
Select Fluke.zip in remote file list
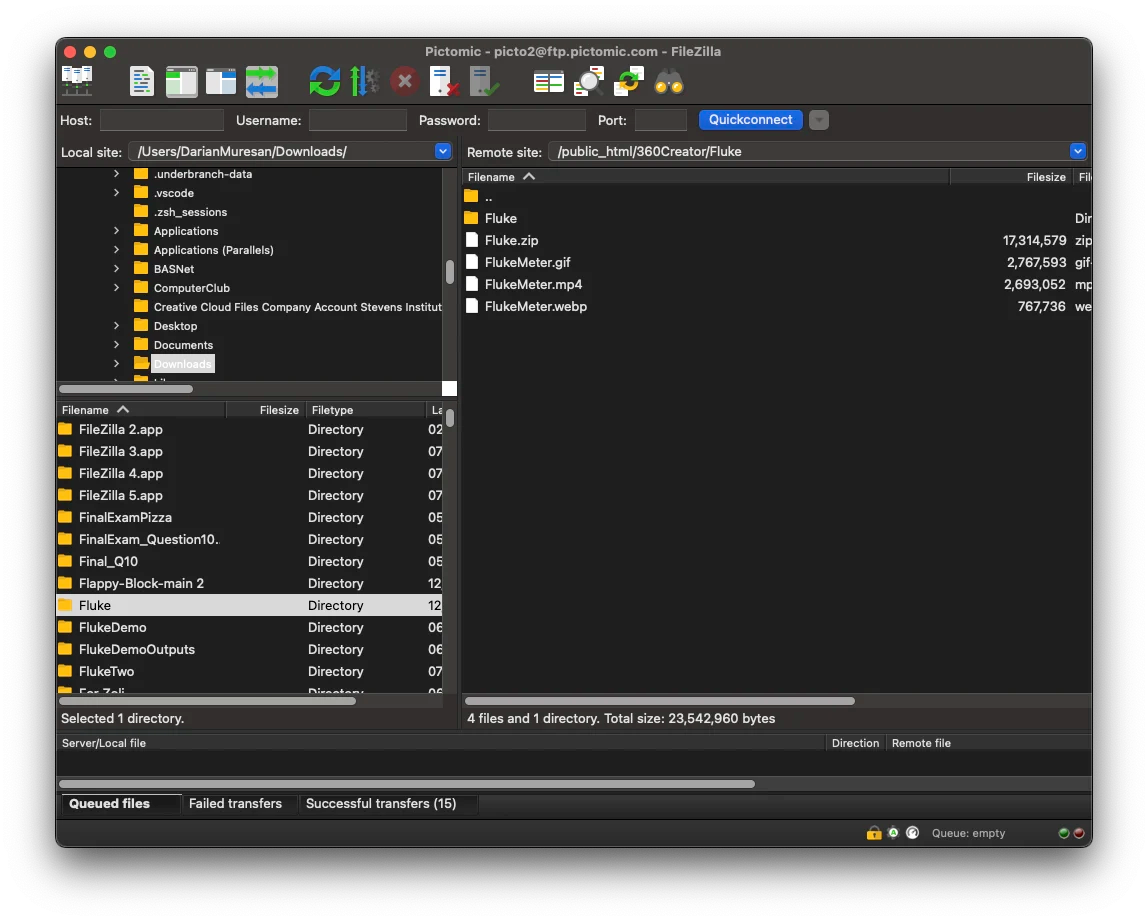click(x=511, y=240)
